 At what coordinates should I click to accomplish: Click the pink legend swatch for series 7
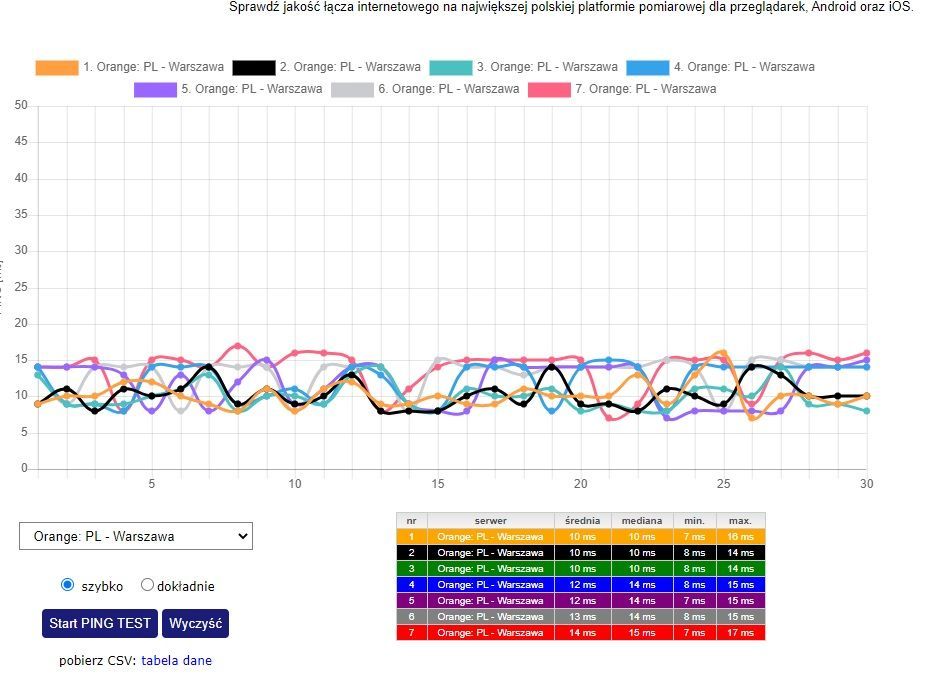pos(549,90)
